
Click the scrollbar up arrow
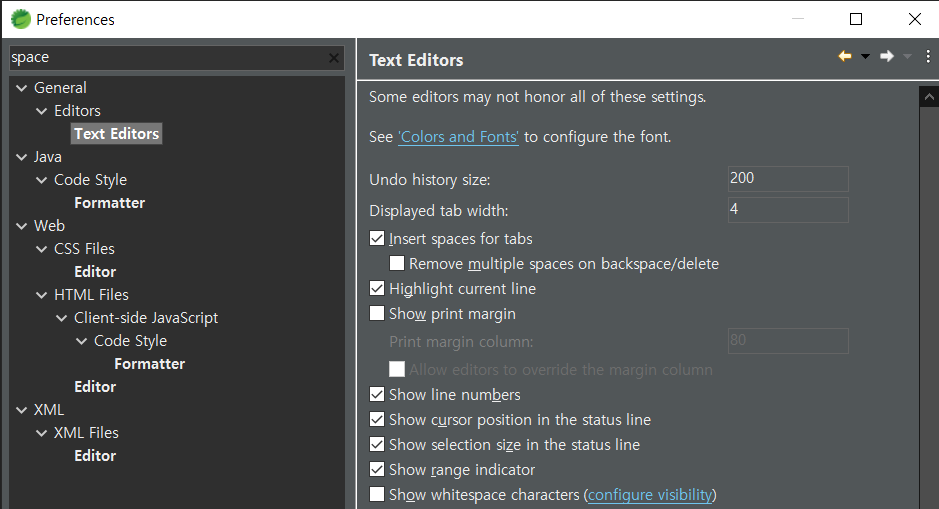(929, 96)
